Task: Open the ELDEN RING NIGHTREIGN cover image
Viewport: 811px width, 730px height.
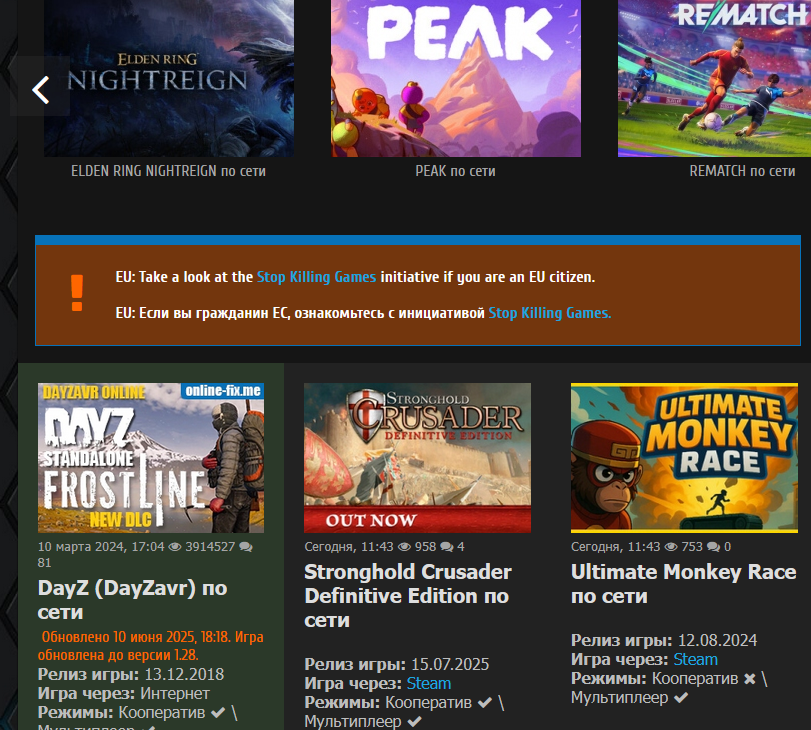Action: click(x=169, y=78)
